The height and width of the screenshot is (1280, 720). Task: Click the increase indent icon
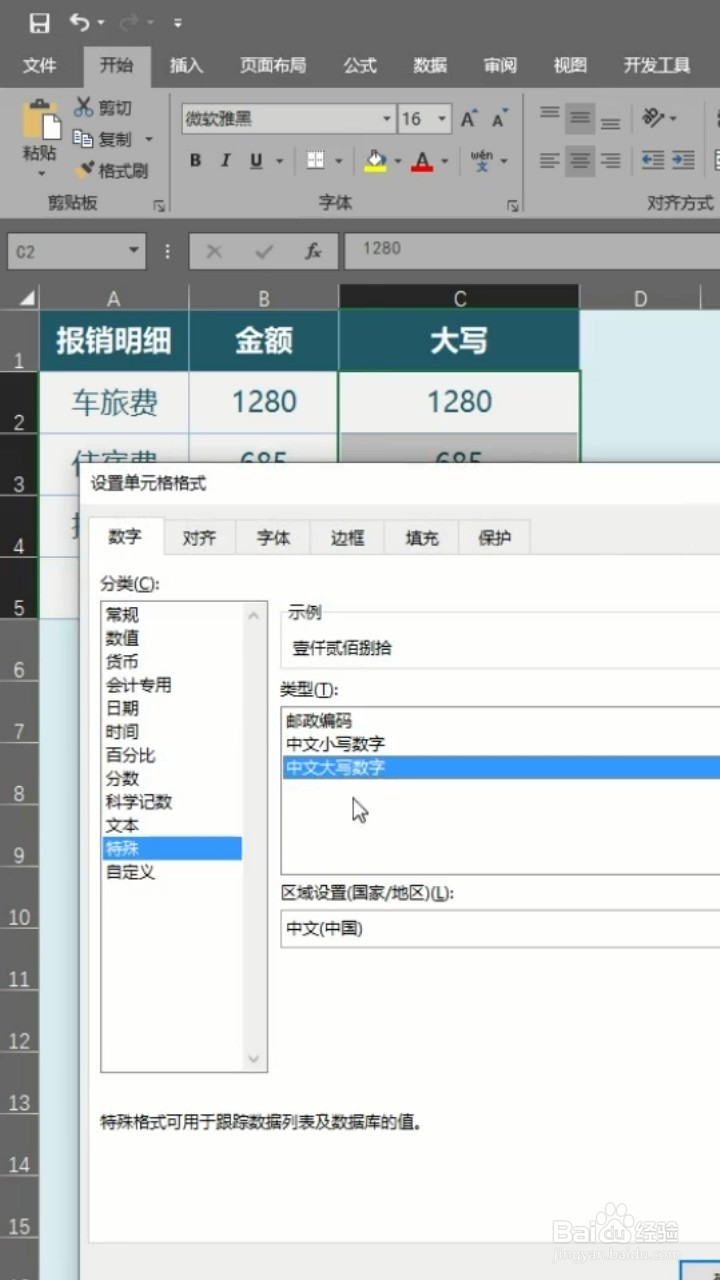[x=683, y=160]
